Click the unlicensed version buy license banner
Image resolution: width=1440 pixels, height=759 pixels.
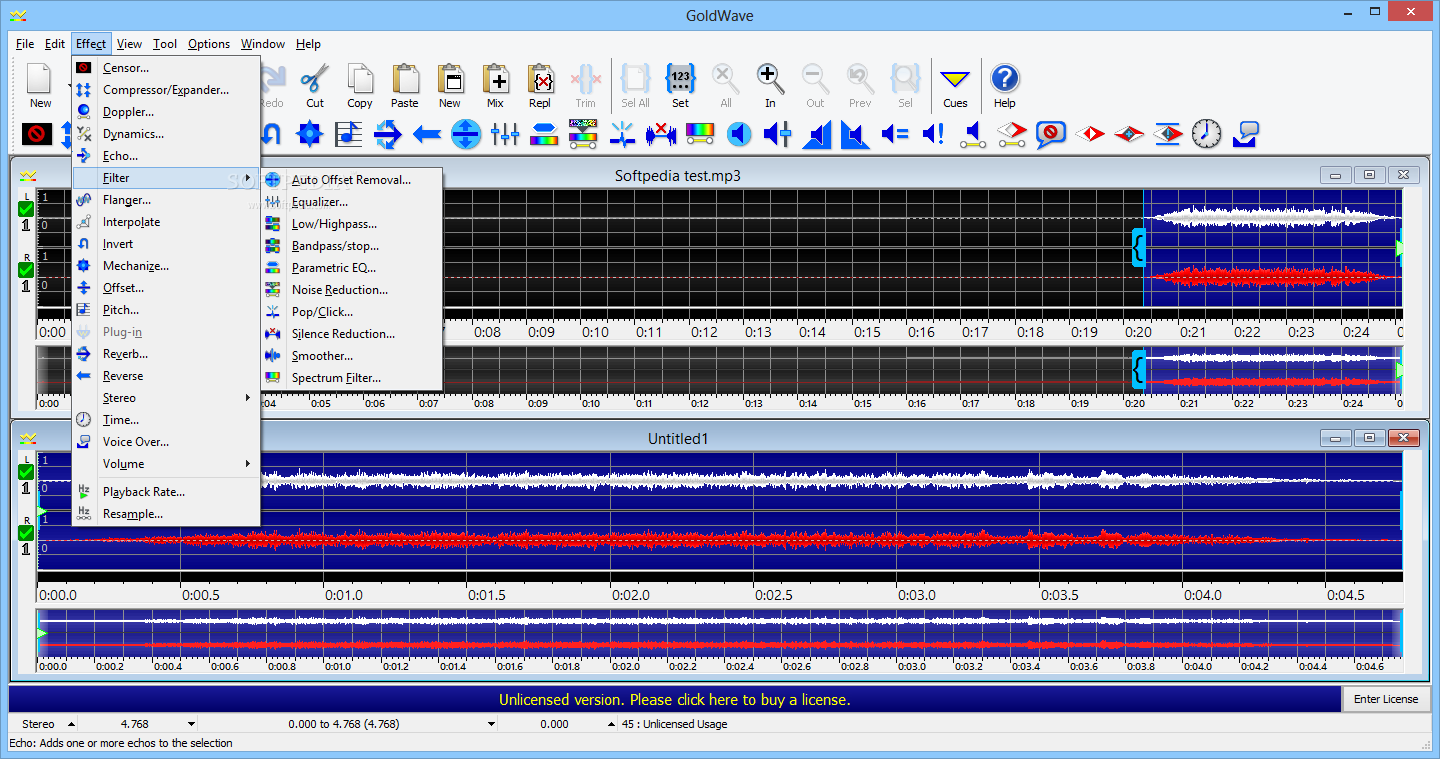[675, 700]
